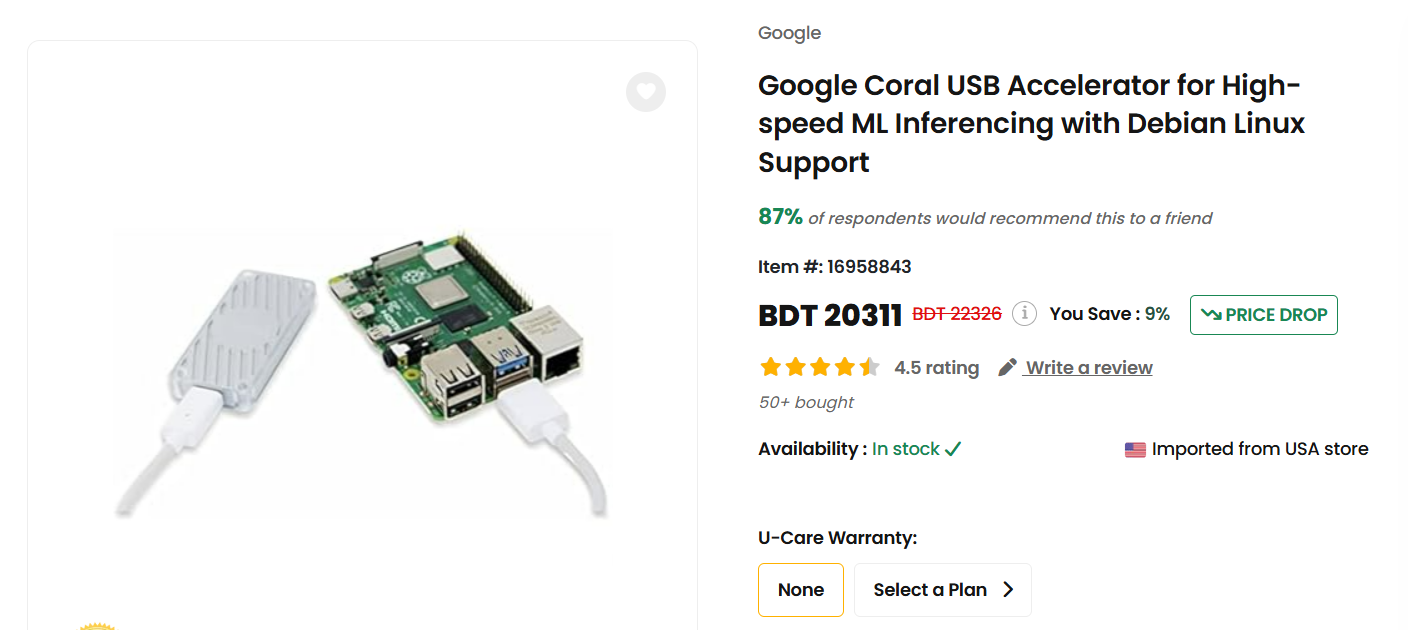The height and width of the screenshot is (630, 1408).
Task: Click the Google Coral USB Accelerator title
Action: point(1032,124)
